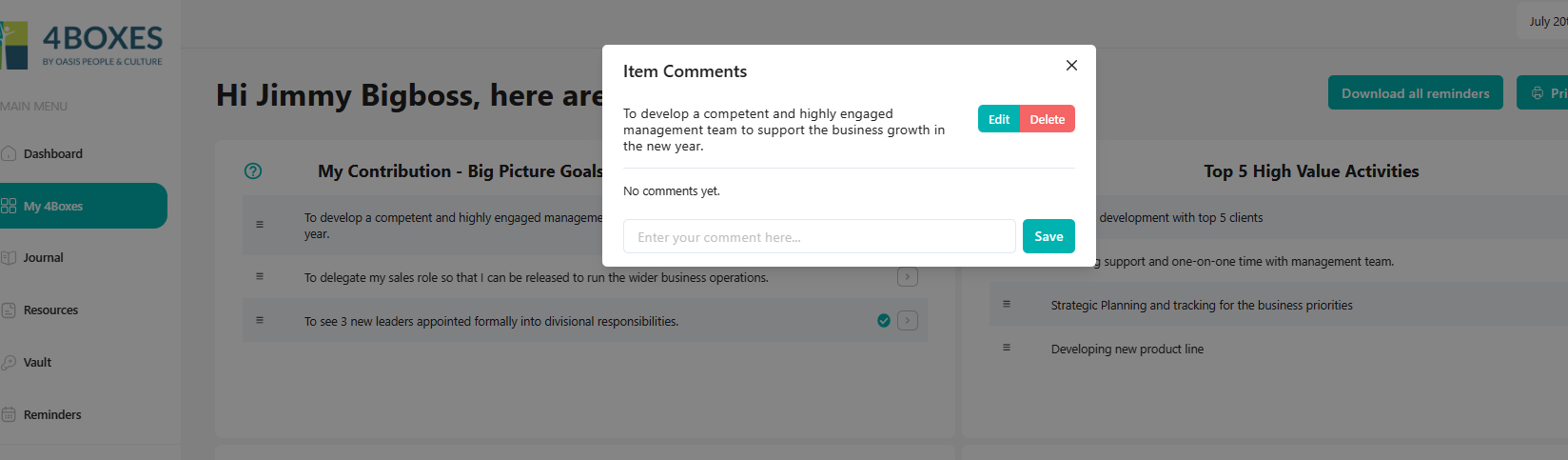
Task: Grab drag handle of '3 new leaders' goal
Action: click(x=260, y=320)
